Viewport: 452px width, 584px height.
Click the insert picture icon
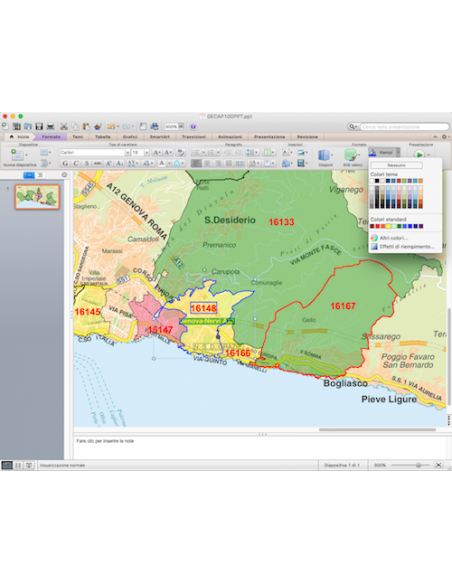coord(301,152)
